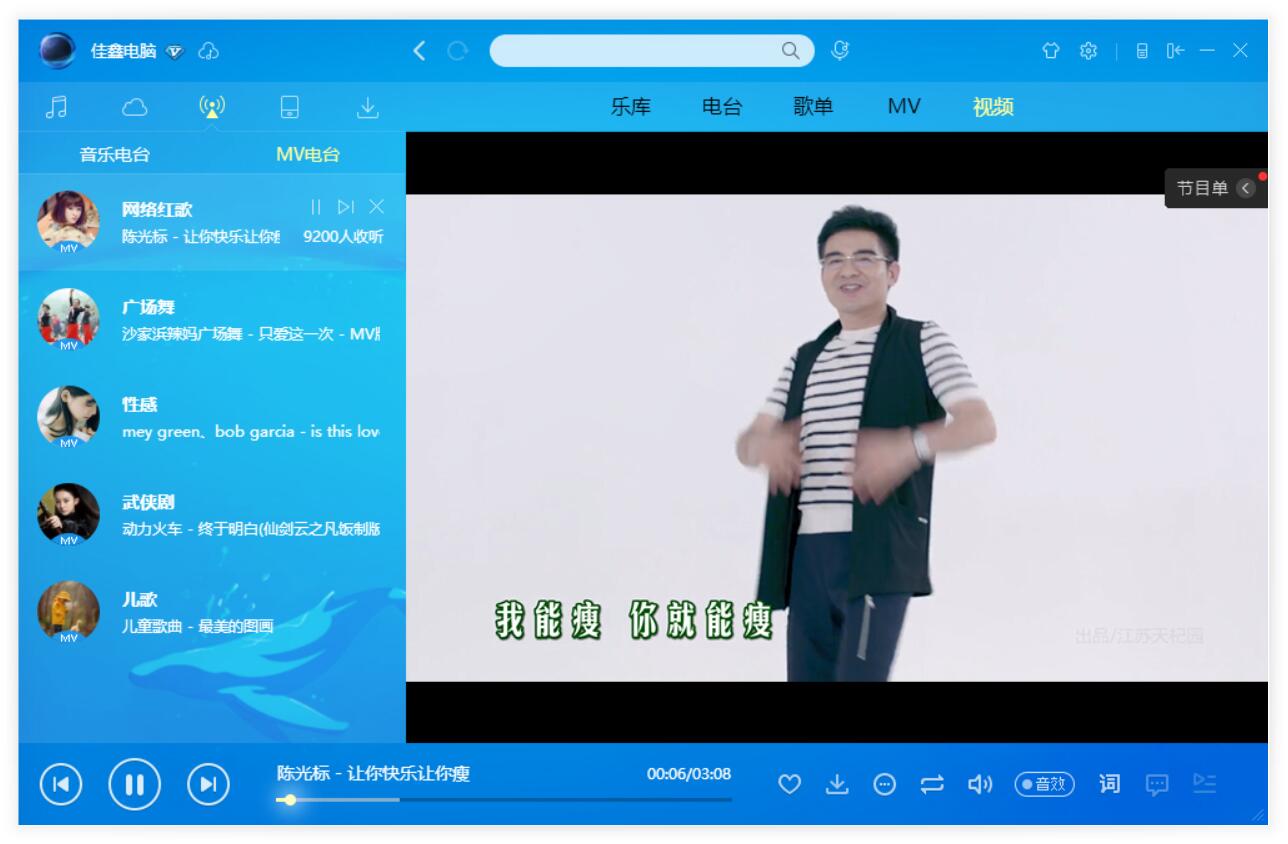Select the 性感 station thumbnail

pyautogui.click(x=68, y=416)
